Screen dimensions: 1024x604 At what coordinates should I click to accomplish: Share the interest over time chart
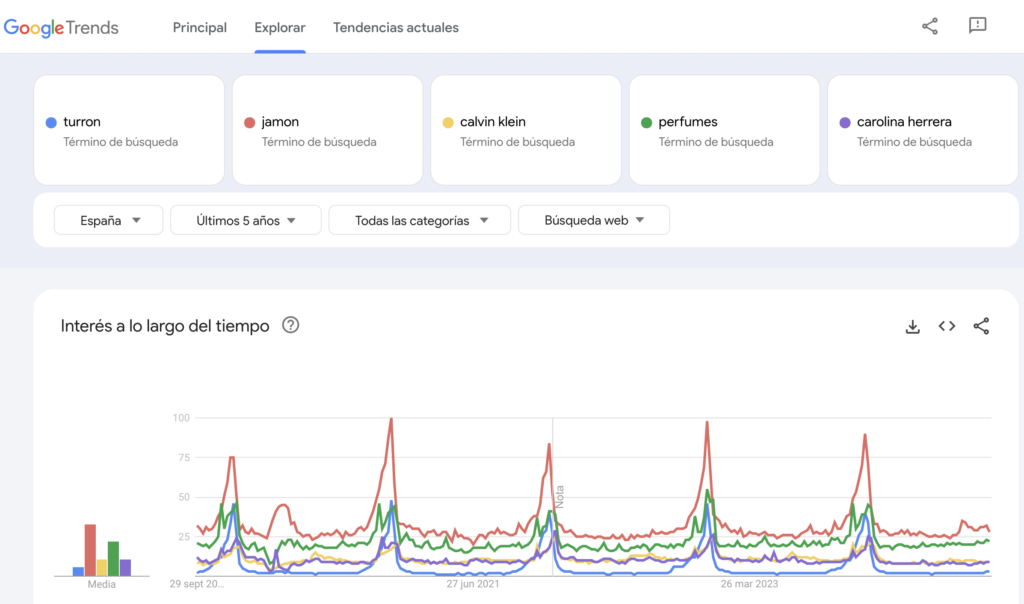click(981, 326)
